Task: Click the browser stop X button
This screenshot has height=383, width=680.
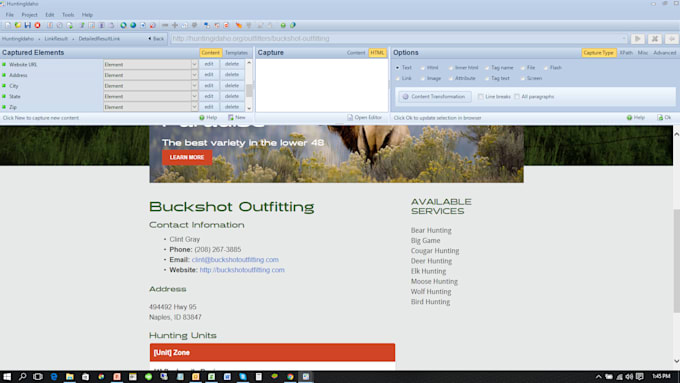Action: (x=655, y=39)
